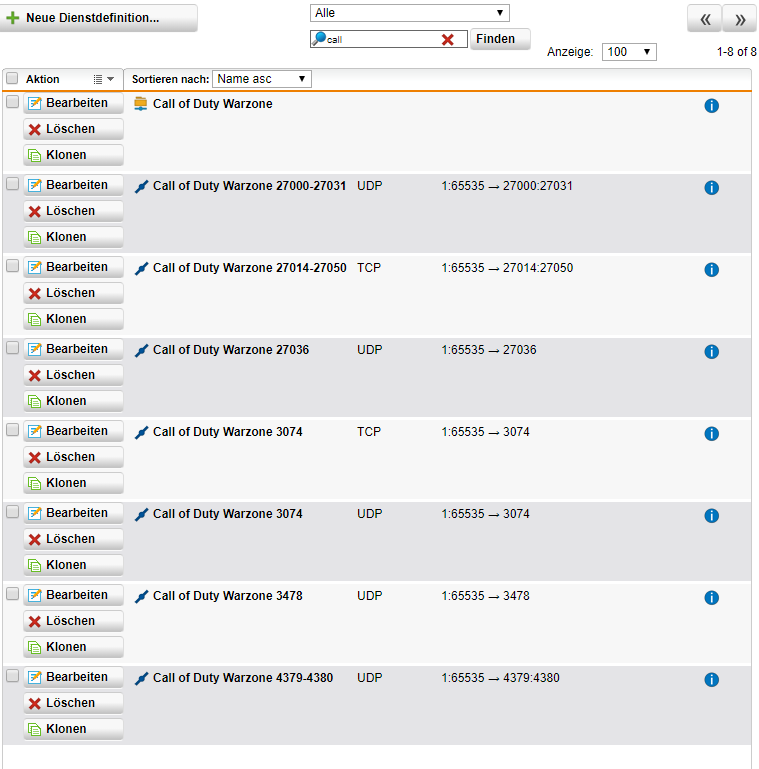Show info for Warzone 27014-27050 TCP service
Screen dimensions: 759x769
coord(711,269)
